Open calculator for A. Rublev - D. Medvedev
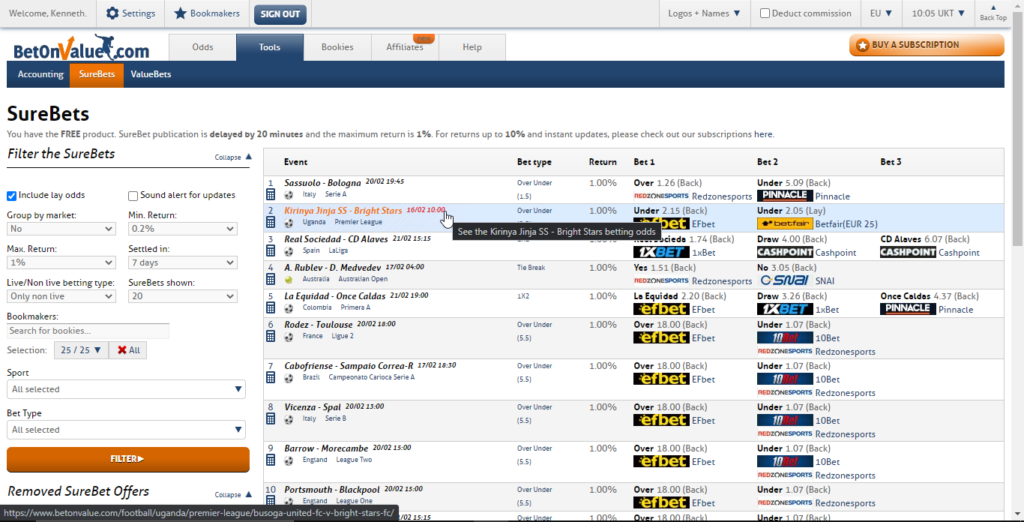This screenshot has height=522, width=1024. 271,279
